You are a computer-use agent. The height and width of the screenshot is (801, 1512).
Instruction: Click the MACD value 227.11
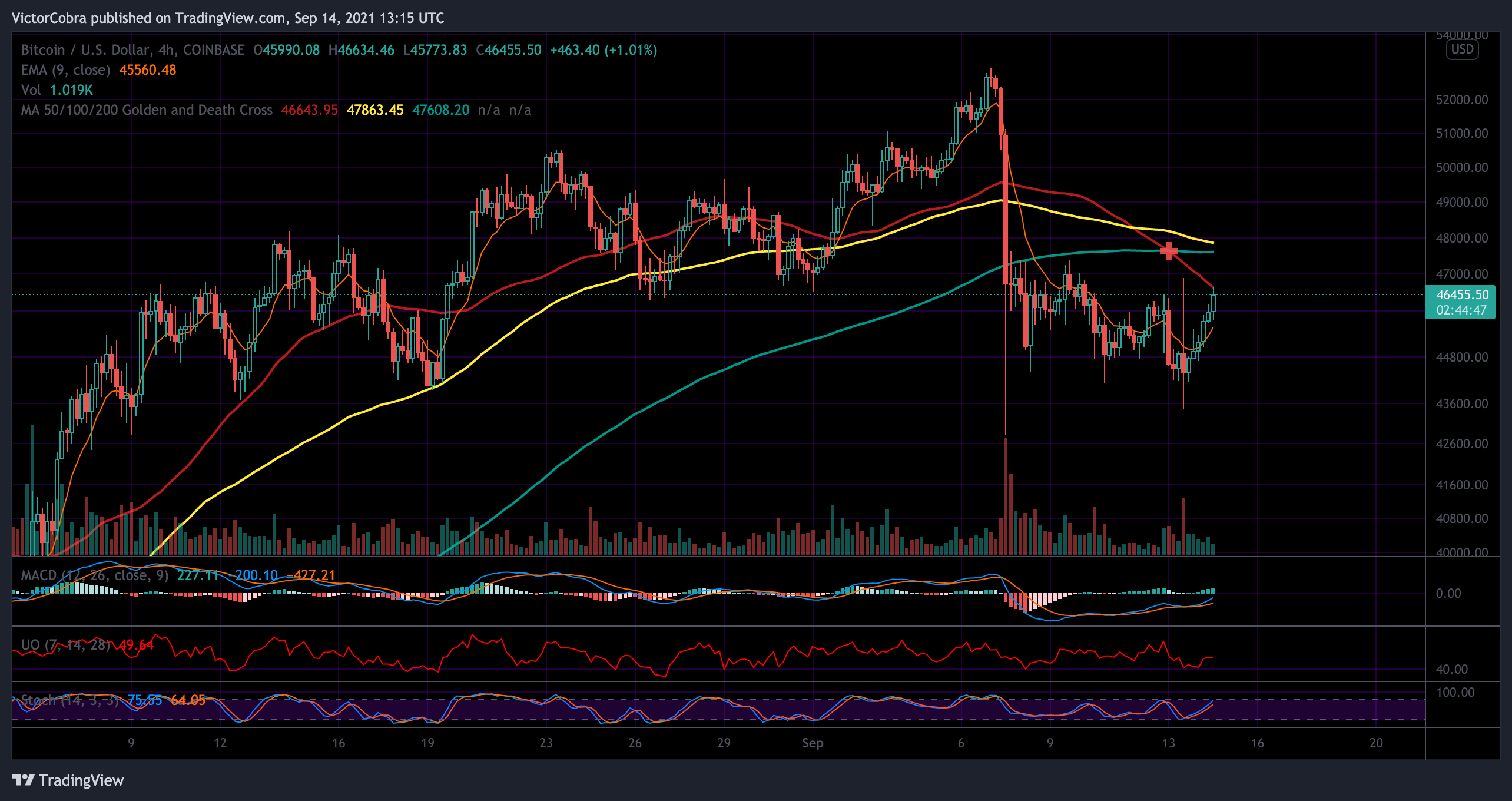(x=198, y=575)
